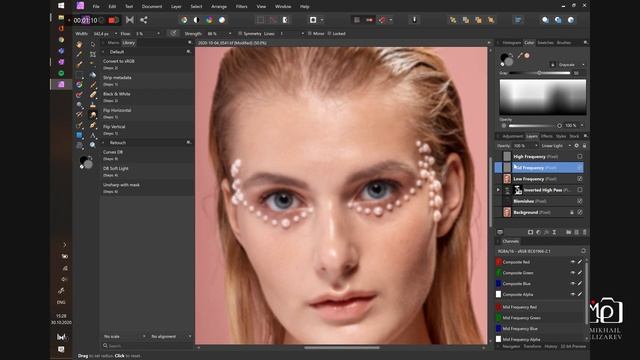Open the Filters menu
640x360 pixels.
241,7
